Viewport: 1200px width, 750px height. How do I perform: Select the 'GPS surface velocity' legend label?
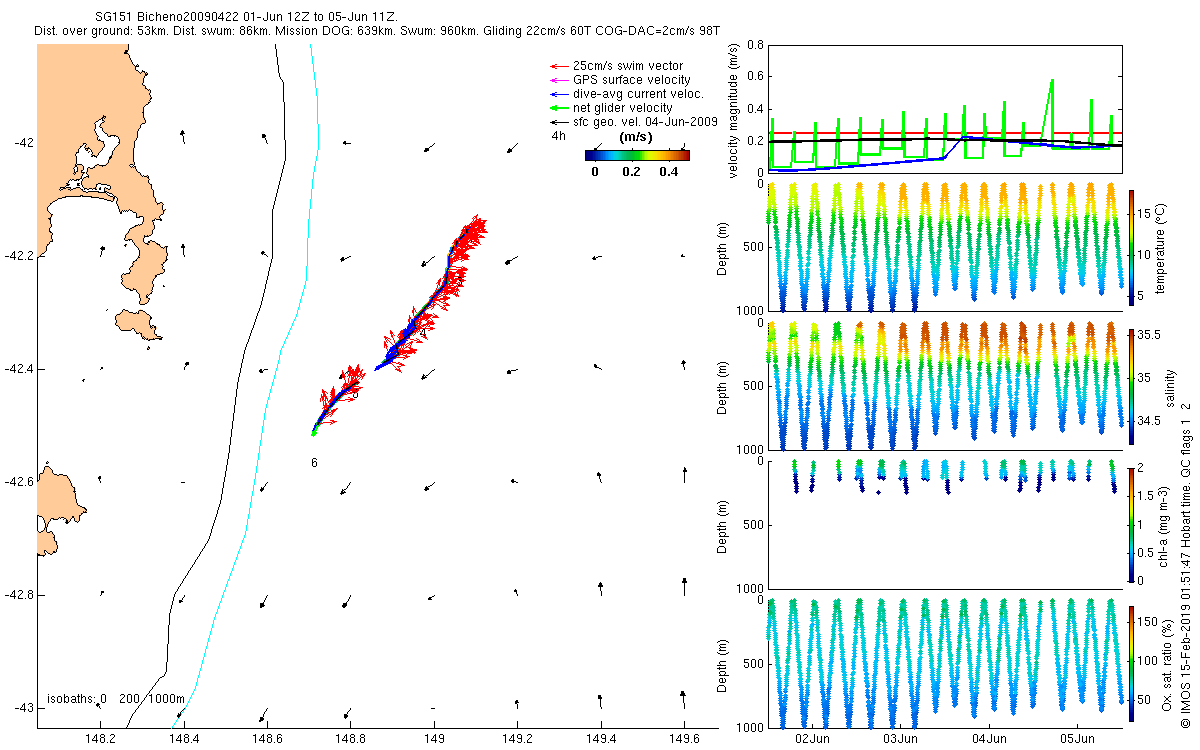tap(631, 80)
